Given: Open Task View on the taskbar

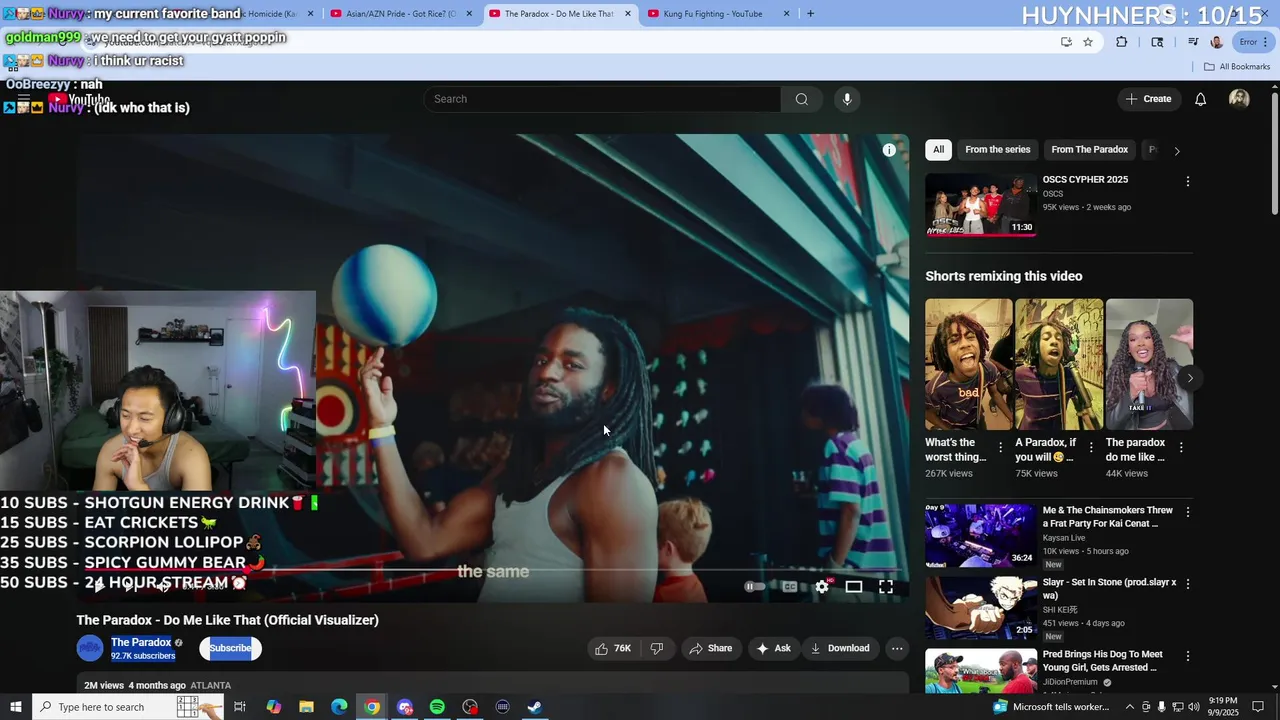Looking at the screenshot, I should click(x=240, y=707).
